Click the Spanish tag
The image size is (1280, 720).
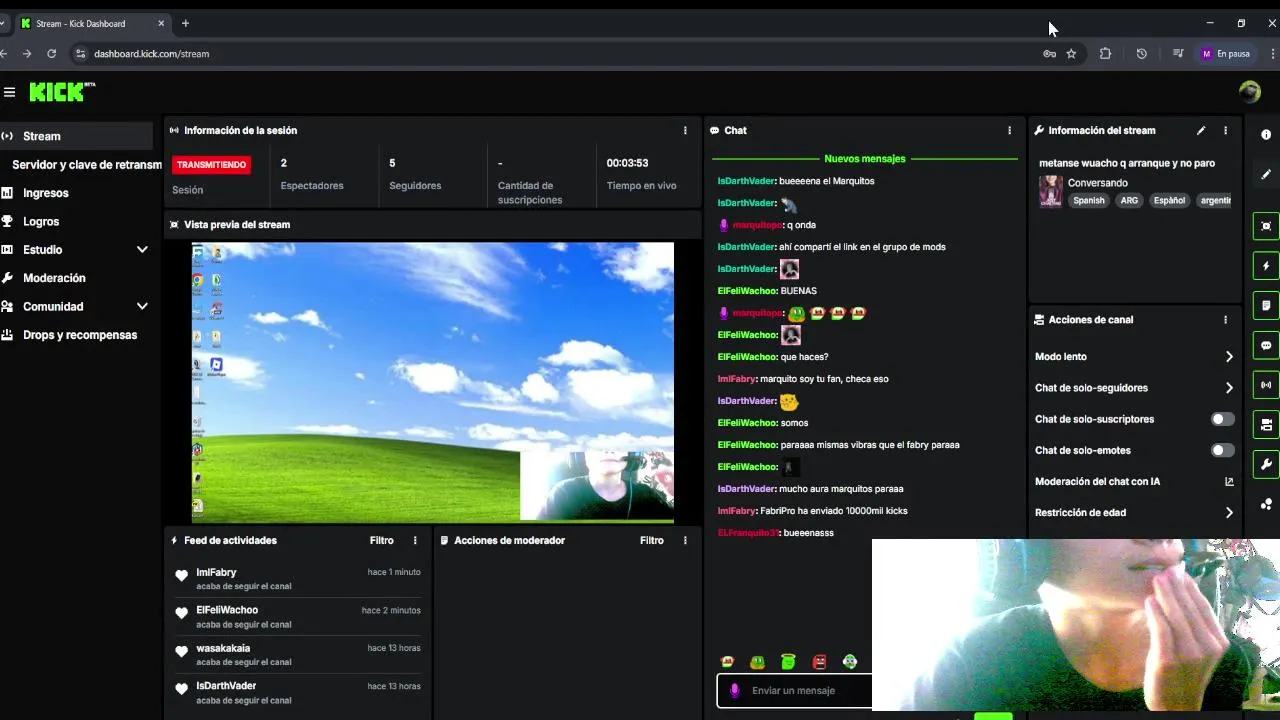(1089, 200)
